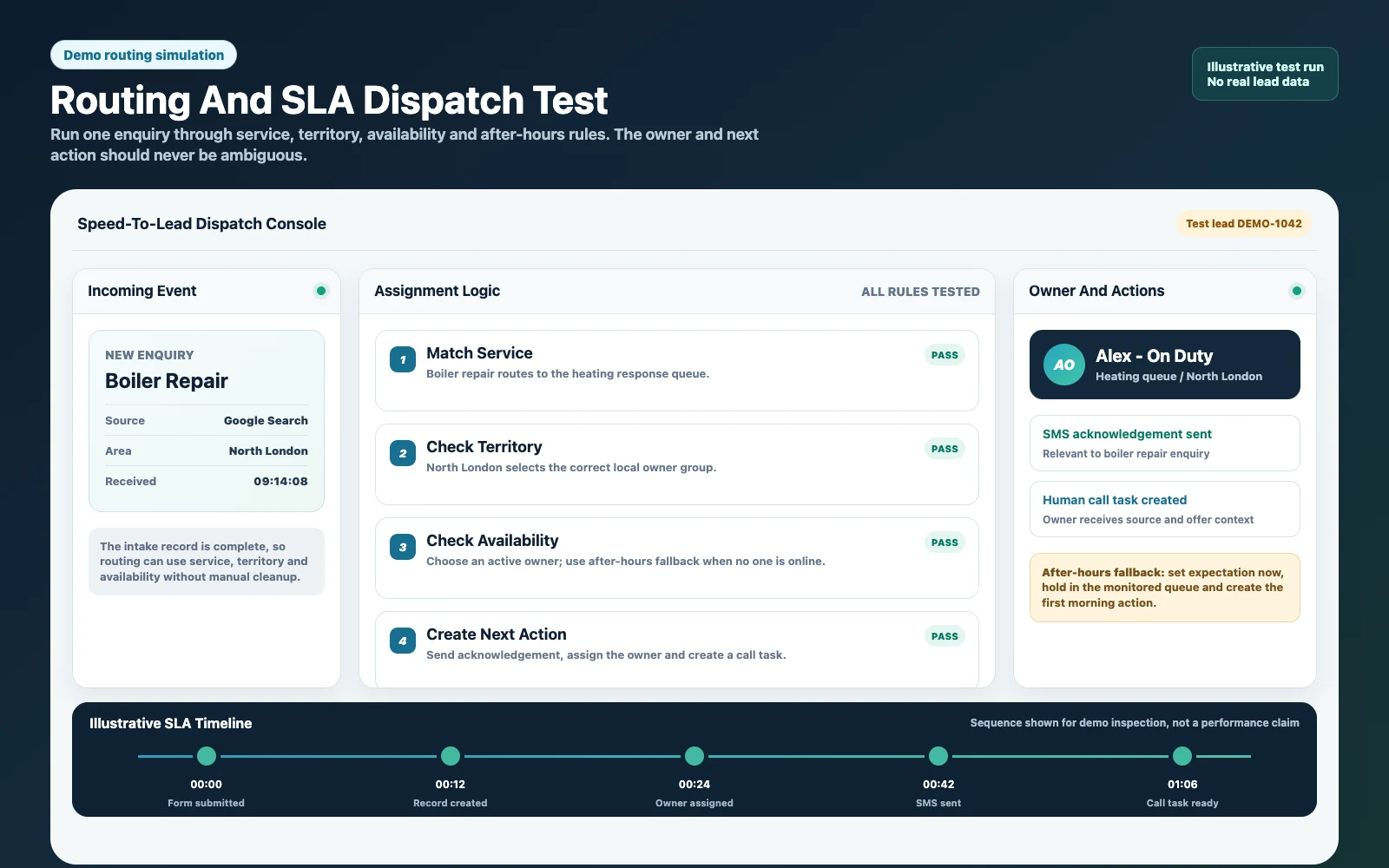Click the Owner And Actions panel header
Screen dimensions: 1389x868
pyautogui.click(x=1165, y=291)
